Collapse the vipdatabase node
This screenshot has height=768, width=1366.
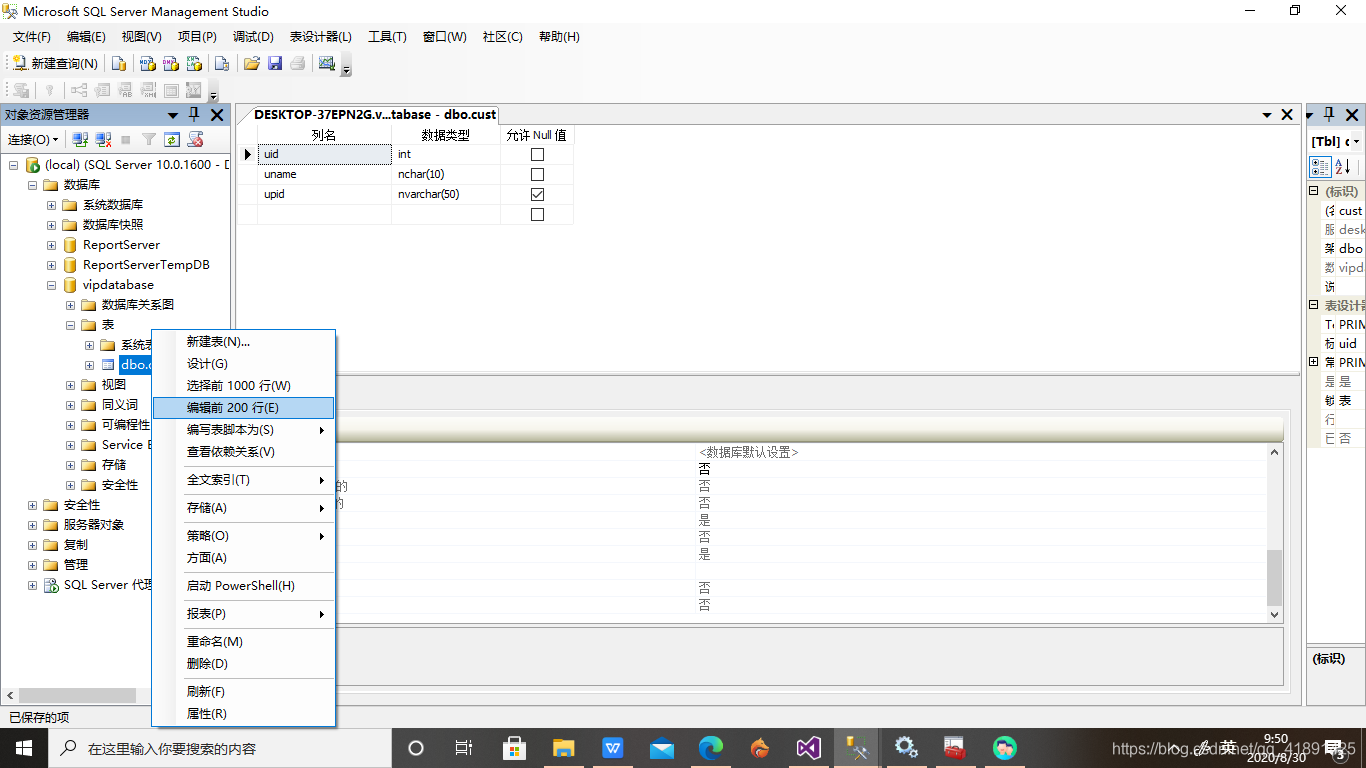coord(51,285)
